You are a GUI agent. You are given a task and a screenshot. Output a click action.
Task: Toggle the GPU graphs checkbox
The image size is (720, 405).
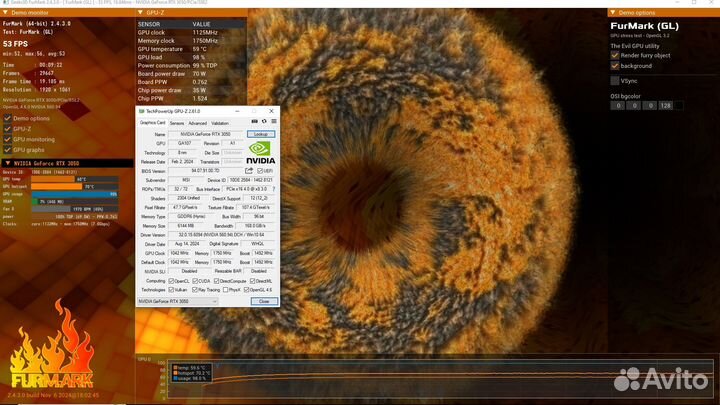[7, 150]
